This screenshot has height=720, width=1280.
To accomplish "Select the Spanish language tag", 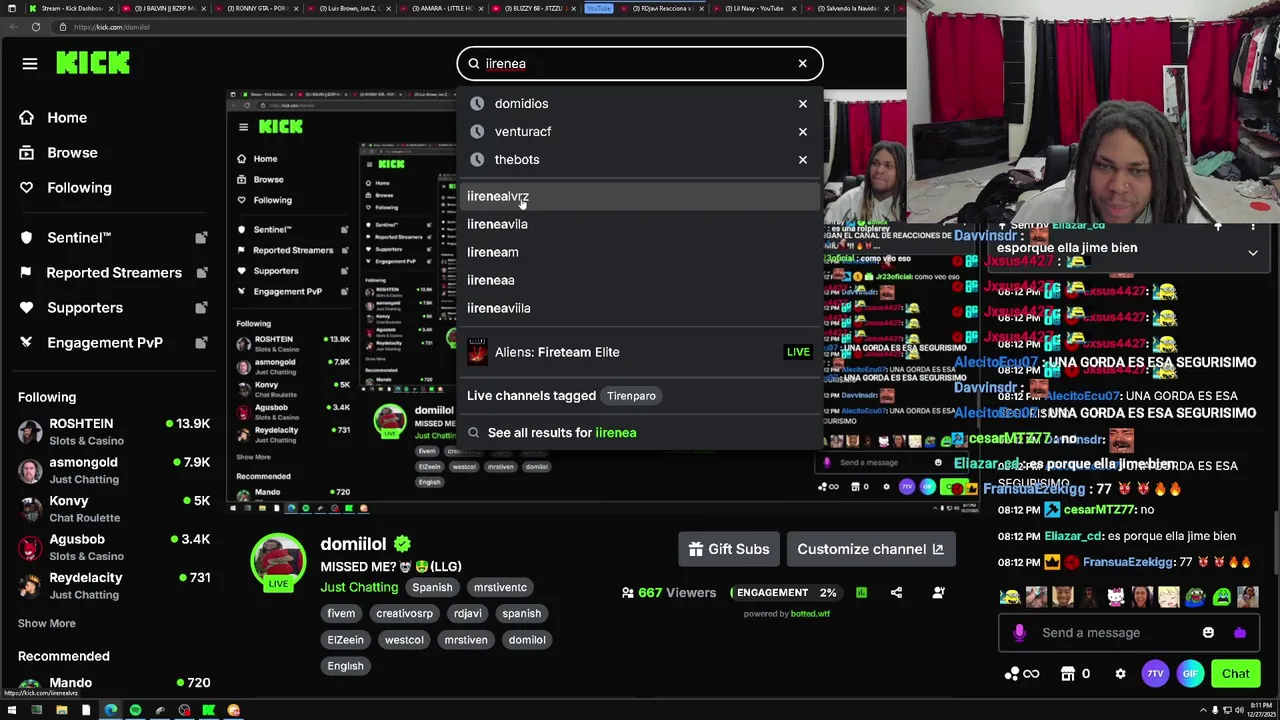I will click(432, 588).
